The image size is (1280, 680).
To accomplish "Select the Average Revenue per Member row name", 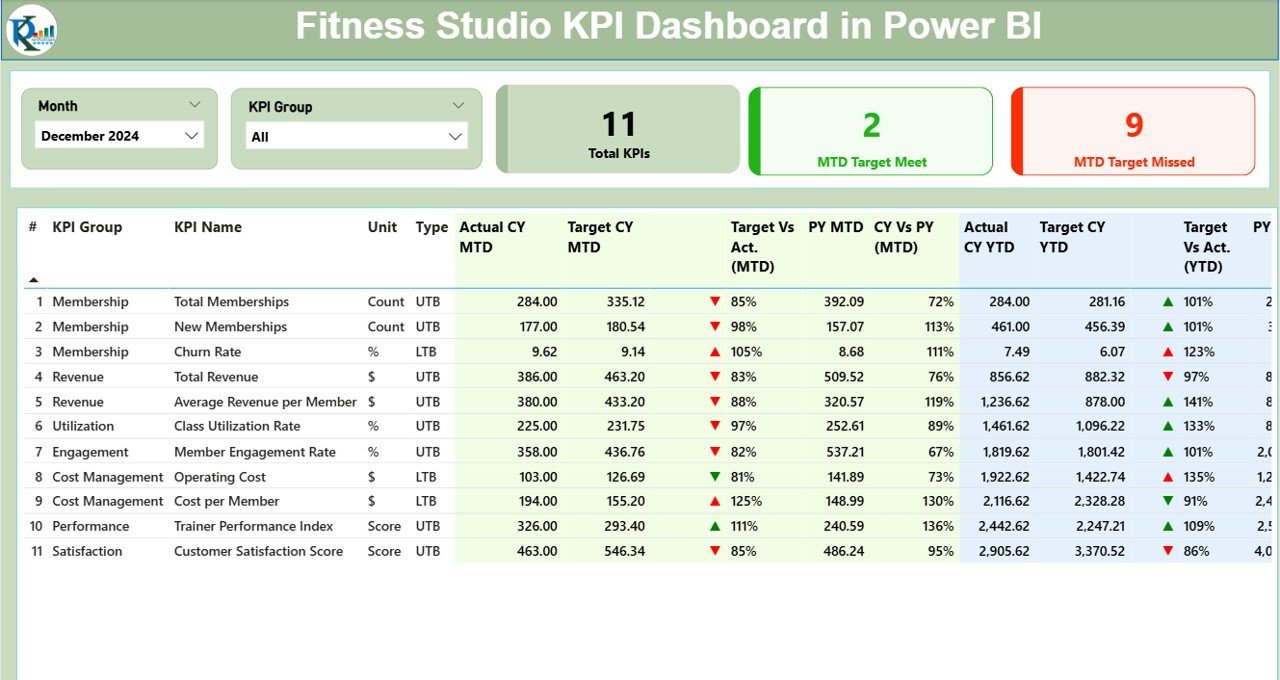I will [x=265, y=401].
